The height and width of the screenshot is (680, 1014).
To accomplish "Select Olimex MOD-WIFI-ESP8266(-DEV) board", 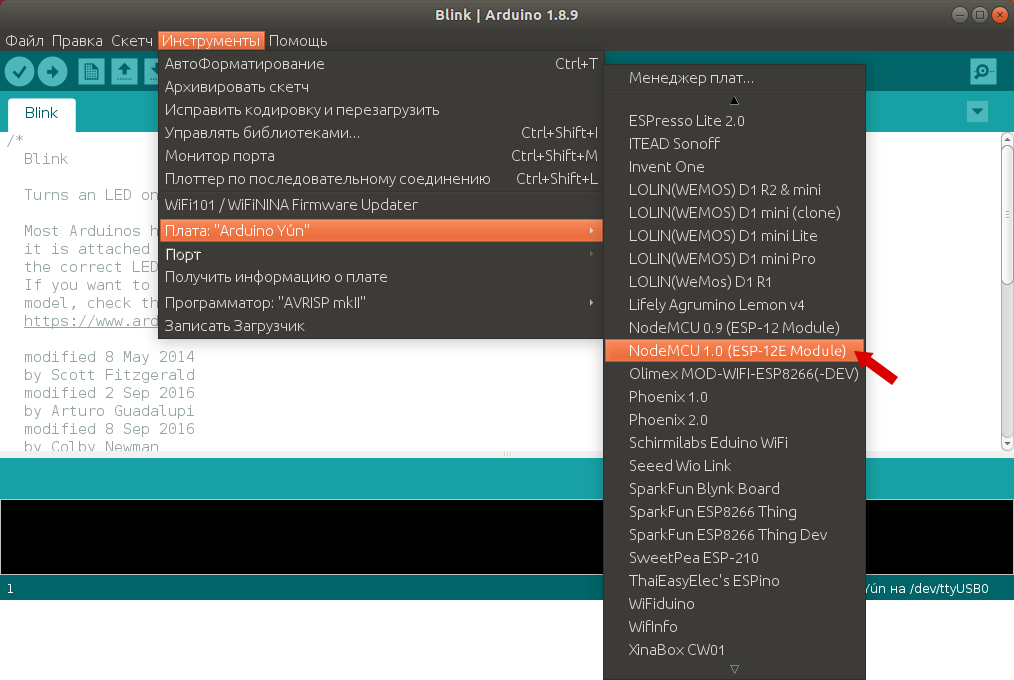I will pos(735,374).
